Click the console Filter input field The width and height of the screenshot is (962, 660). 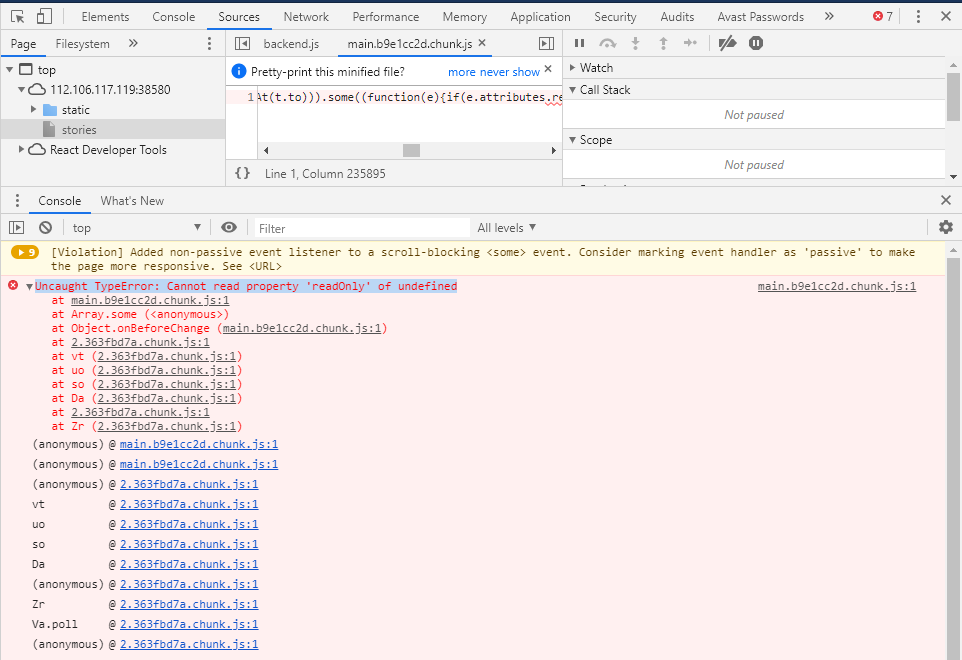[362, 228]
